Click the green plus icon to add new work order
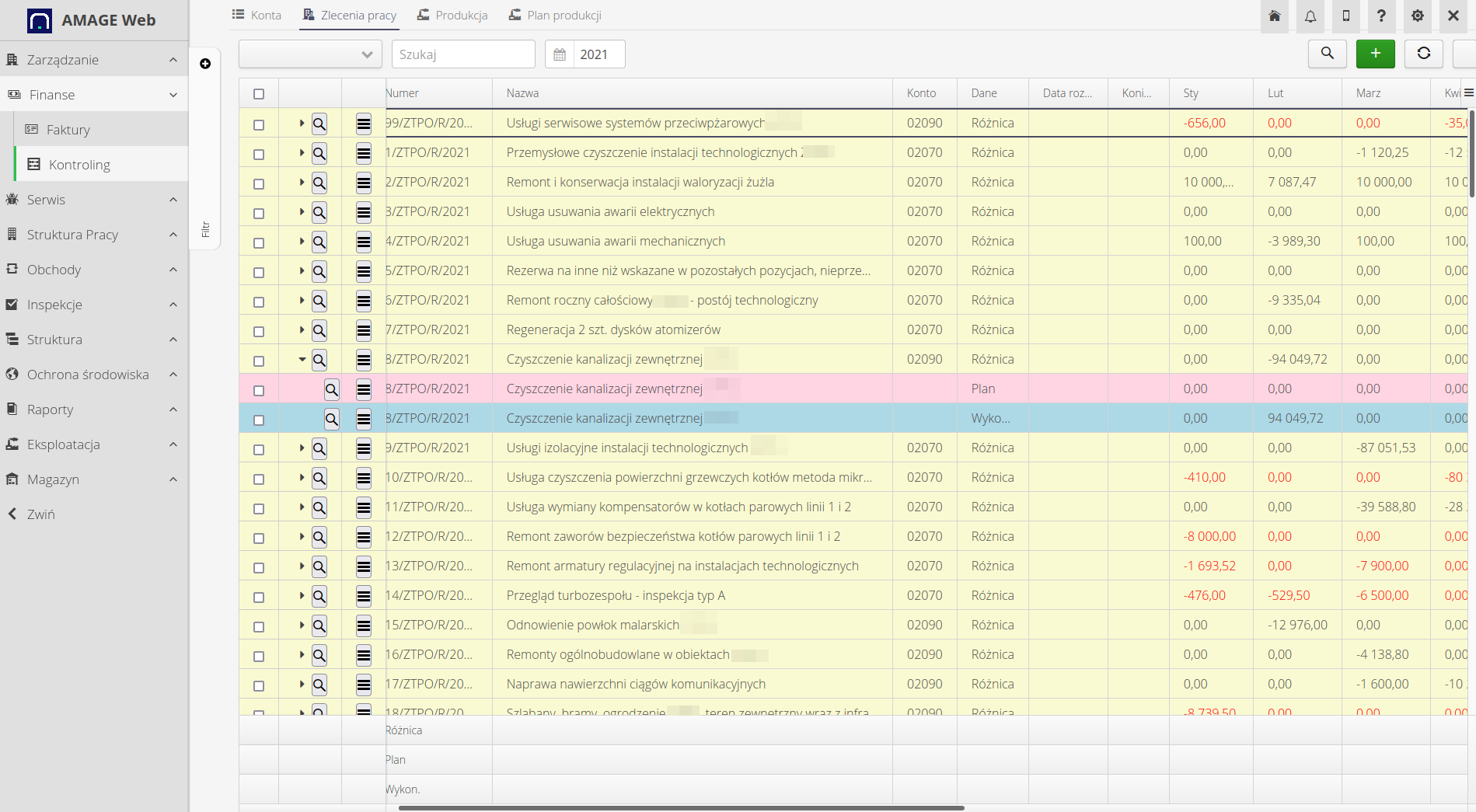The height and width of the screenshot is (812, 1476). pos(1375,54)
